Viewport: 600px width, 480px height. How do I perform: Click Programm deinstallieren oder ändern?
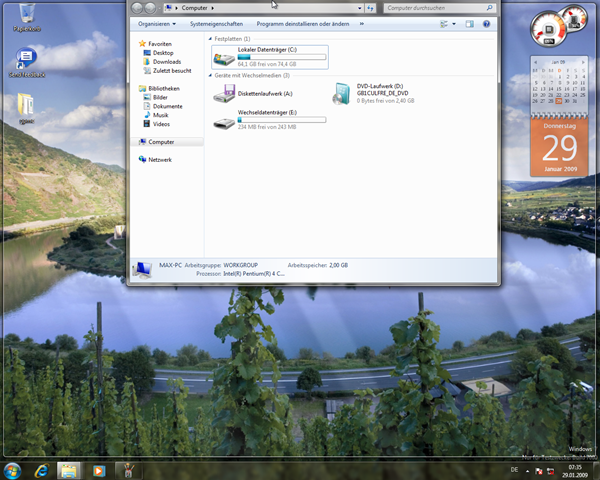tap(303, 24)
